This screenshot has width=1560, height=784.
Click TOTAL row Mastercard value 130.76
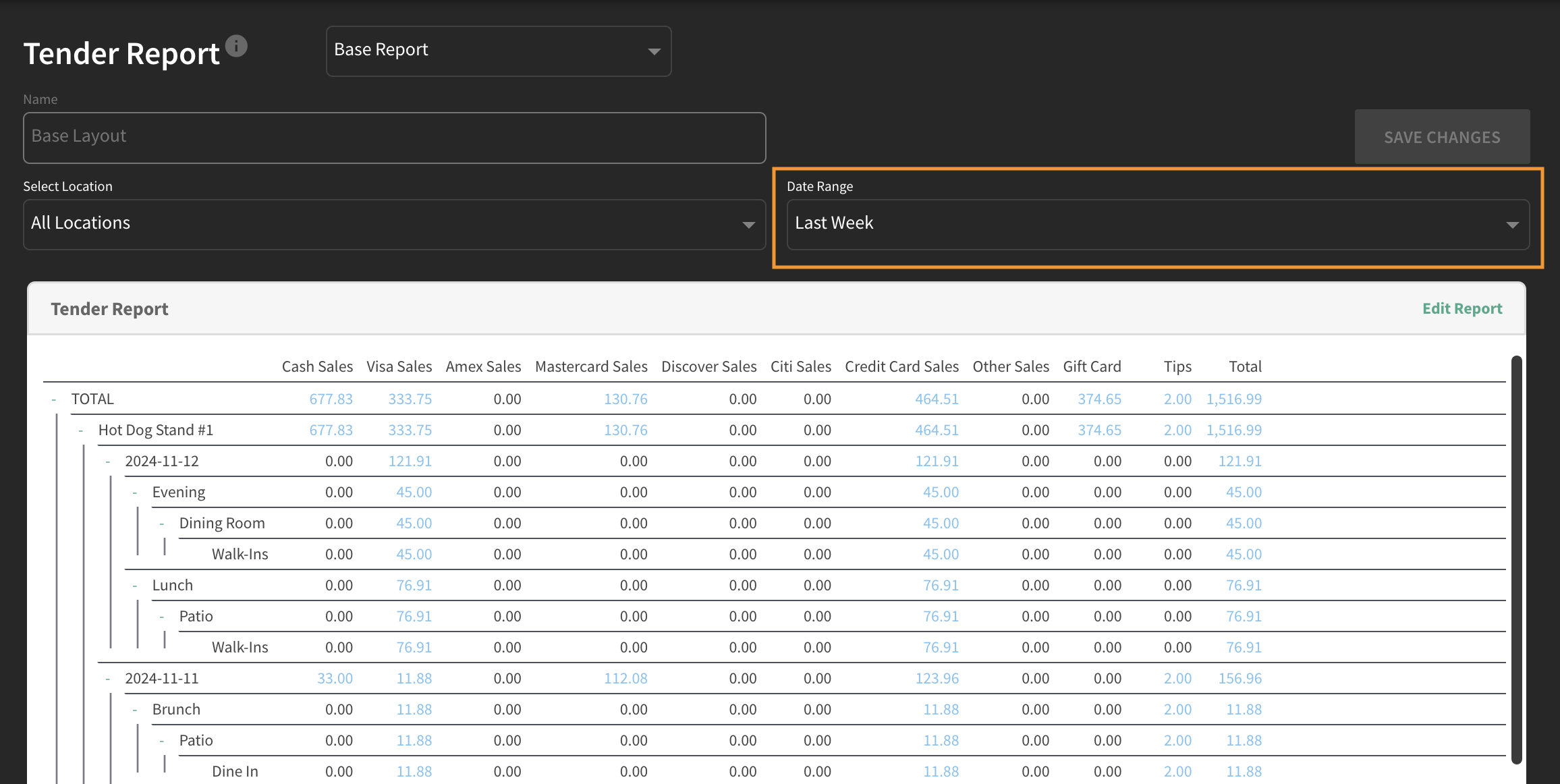click(x=625, y=399)
